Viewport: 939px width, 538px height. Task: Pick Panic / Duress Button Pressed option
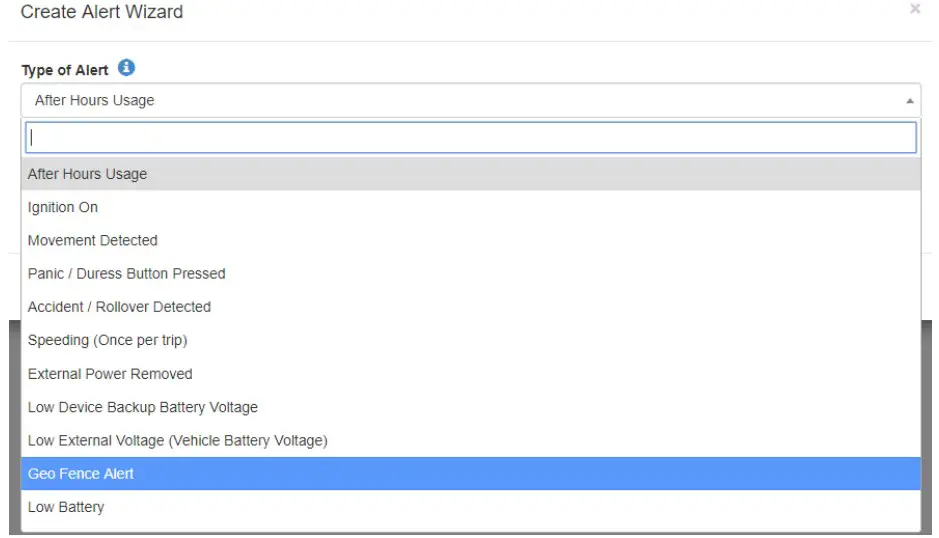[x=127, y=273]
